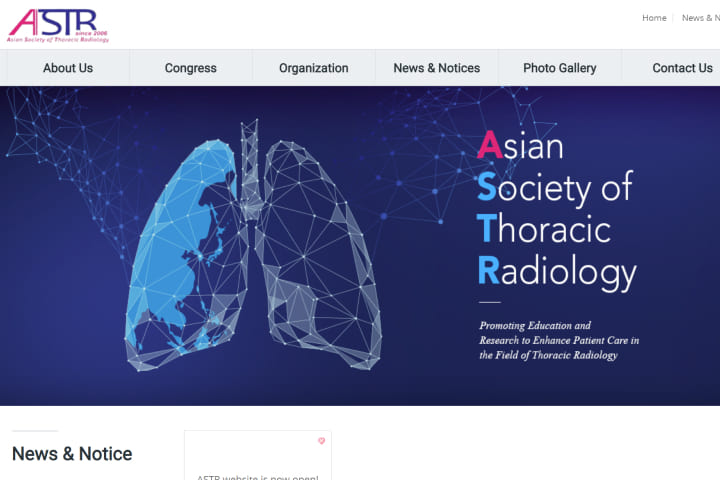Open the News & Notices menu
The image size is (720, 480).
click(x=437, y=68)
